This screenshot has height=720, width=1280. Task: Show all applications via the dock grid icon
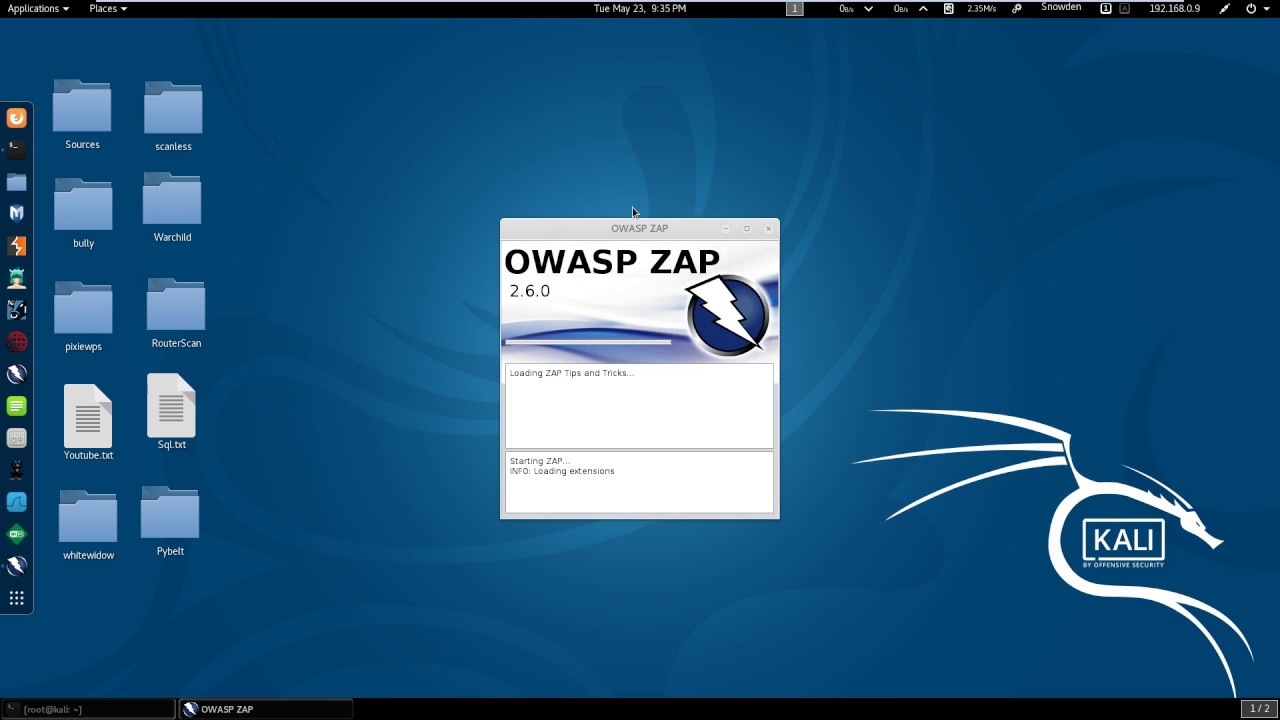point(16,598)
